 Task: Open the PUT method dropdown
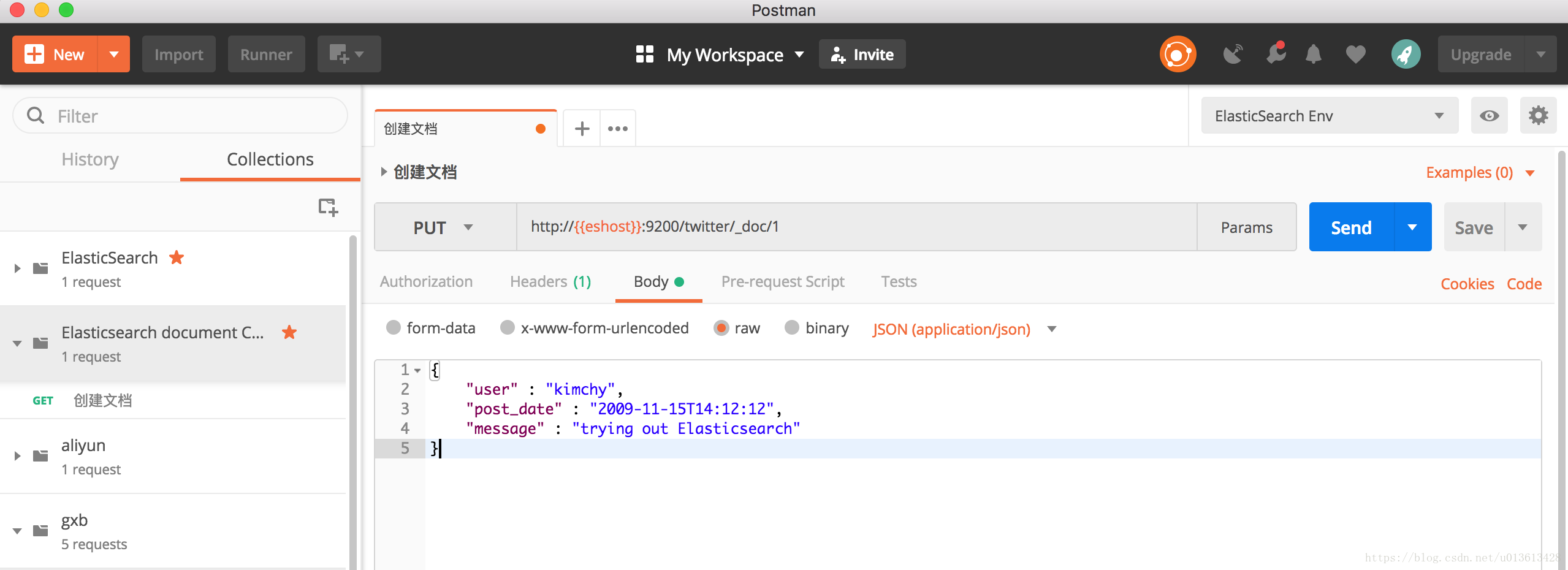pos(445,227)
